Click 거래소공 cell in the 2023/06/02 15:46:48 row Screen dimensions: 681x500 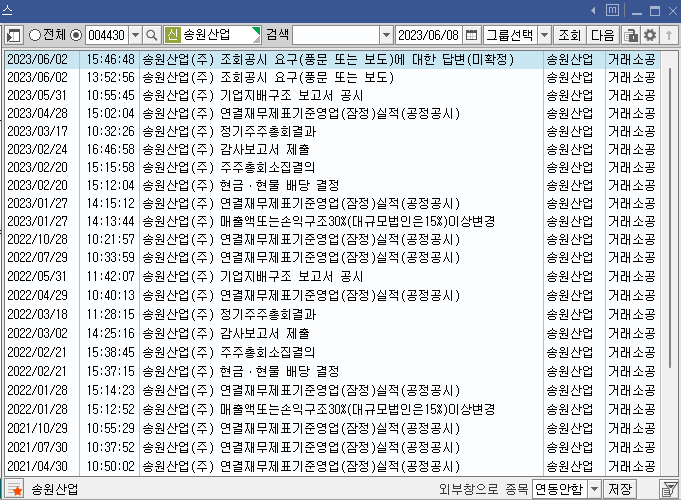coord(632,60)
